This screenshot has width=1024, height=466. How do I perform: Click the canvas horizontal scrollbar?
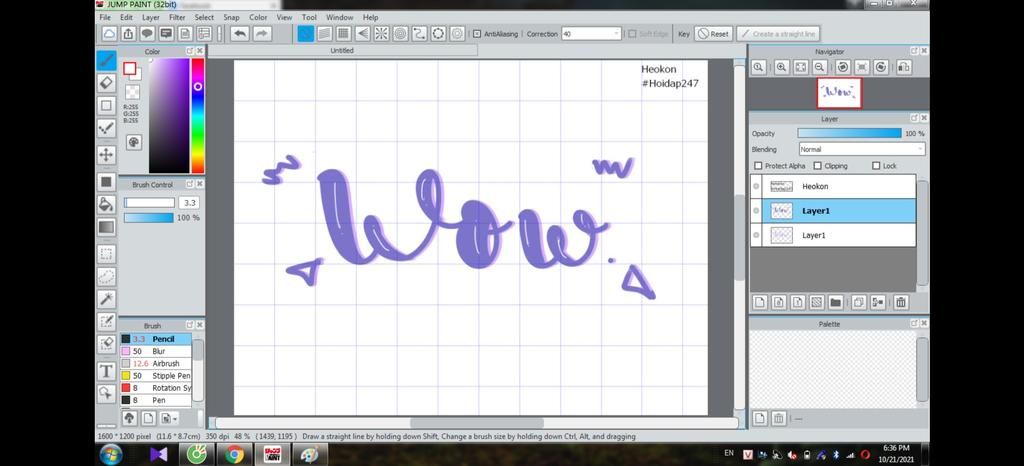coord(477,423)
